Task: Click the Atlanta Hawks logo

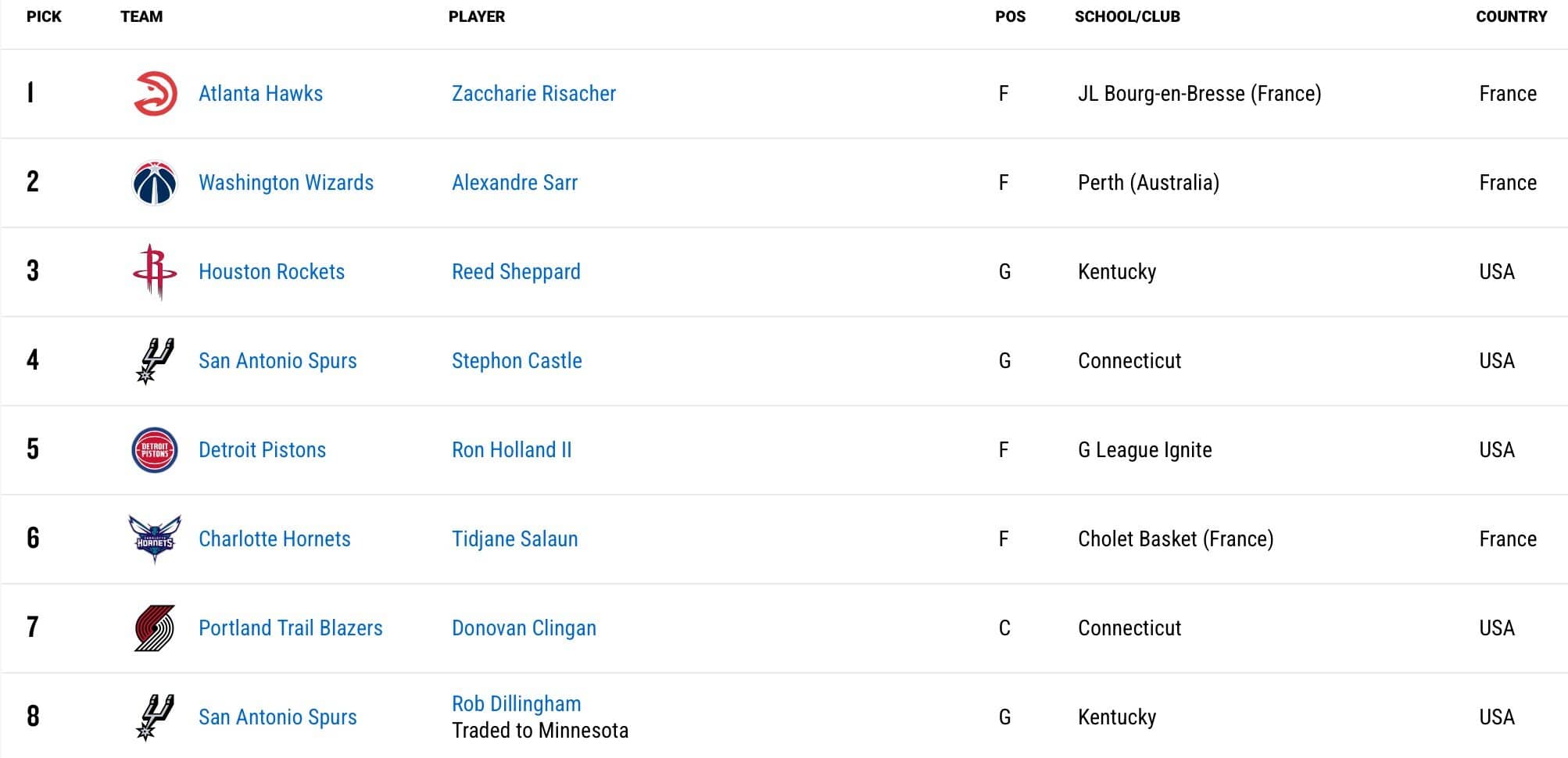Action: coord(155,94)
